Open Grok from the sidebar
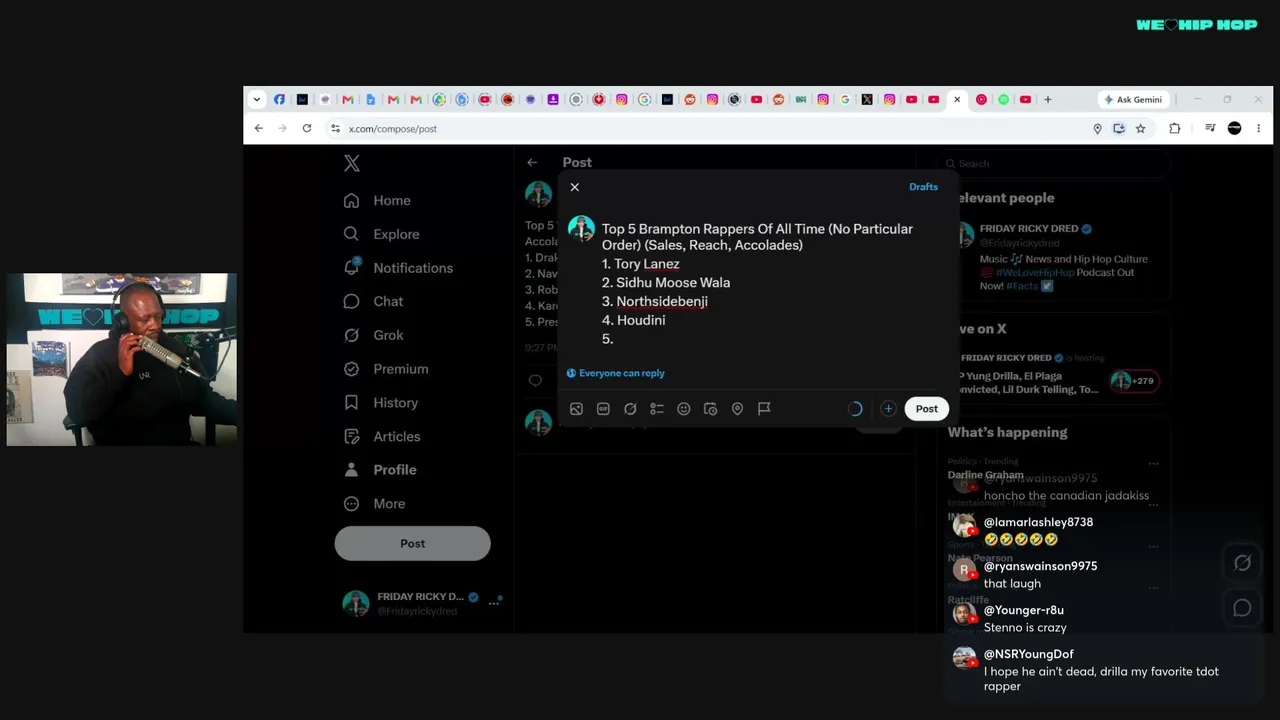 [x=375, y=335]
